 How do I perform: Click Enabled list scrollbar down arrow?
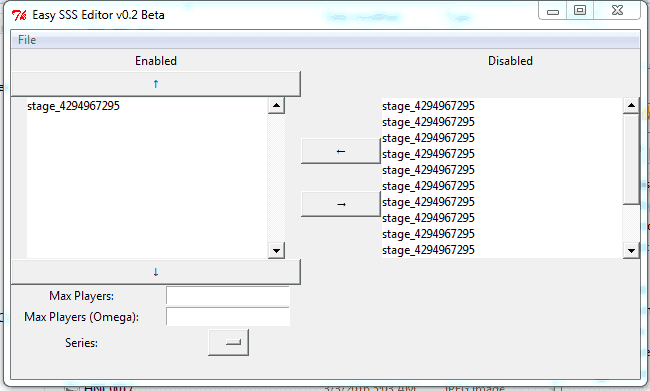tap(276, 250)
